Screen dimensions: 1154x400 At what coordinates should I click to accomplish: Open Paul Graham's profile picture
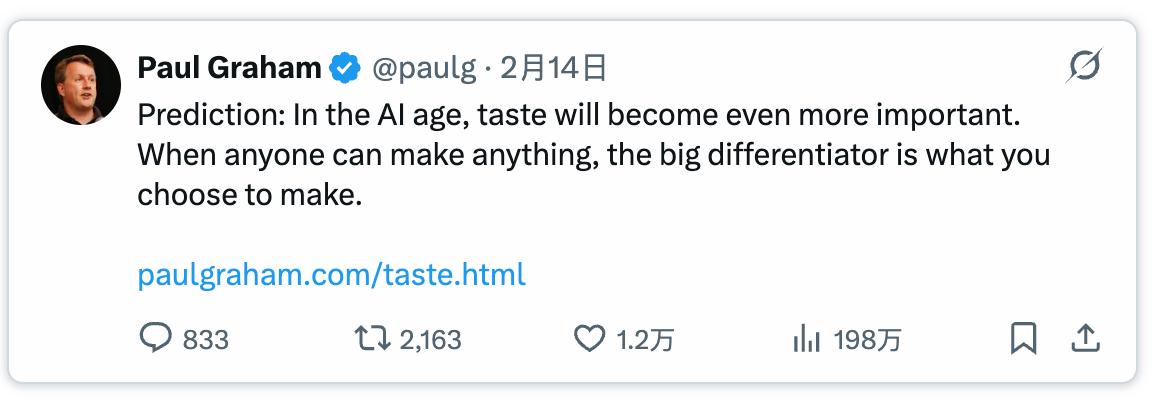(81, 85)
